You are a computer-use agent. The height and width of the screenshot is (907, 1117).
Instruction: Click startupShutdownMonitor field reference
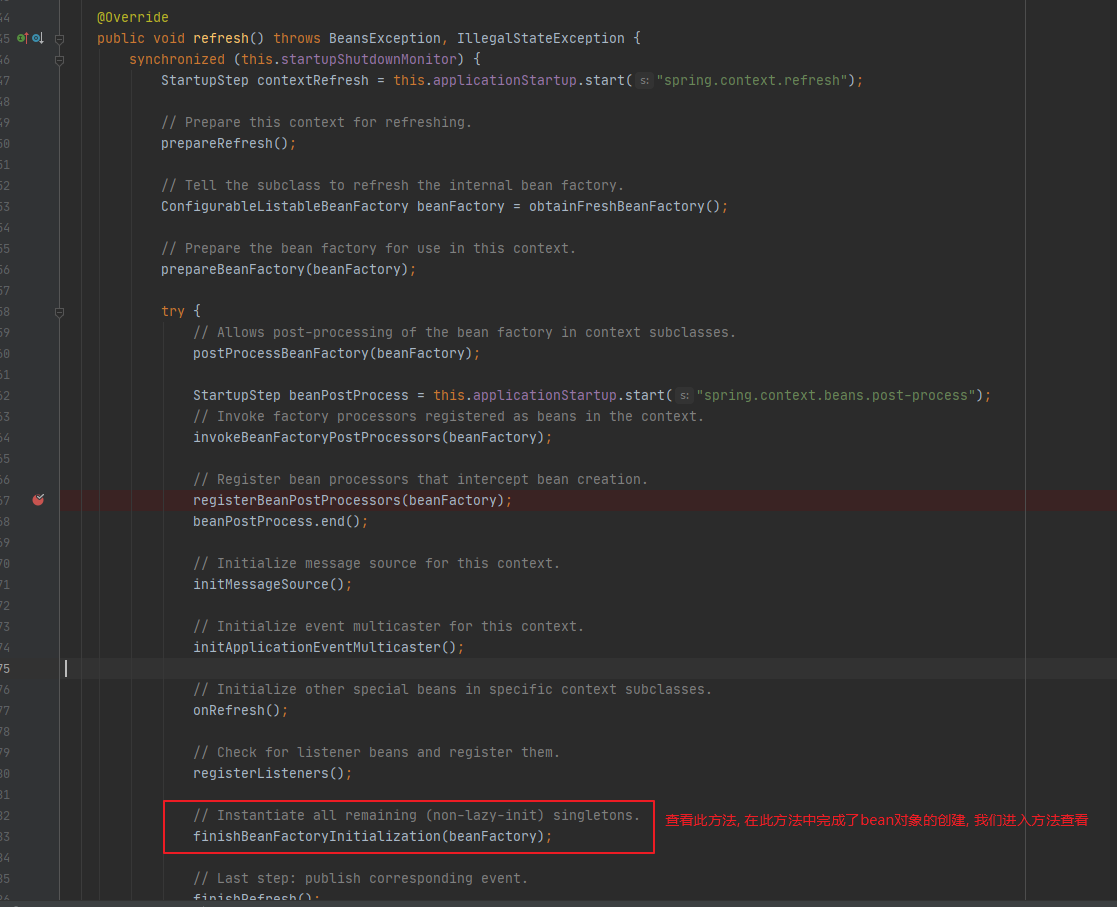pyautogui.click(x=368, y=59)
